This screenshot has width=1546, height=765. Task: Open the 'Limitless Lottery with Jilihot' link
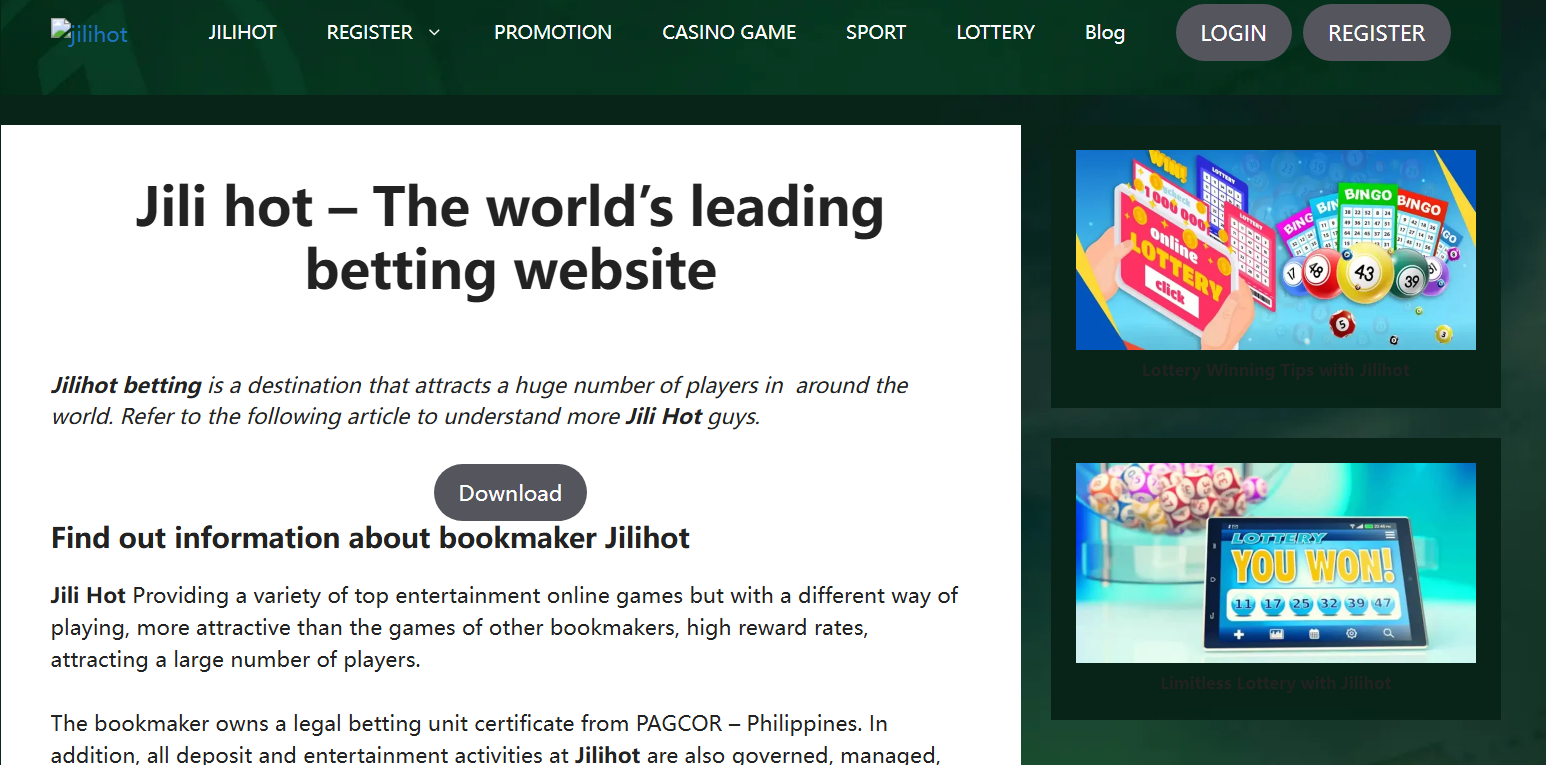click(1275, 684)
